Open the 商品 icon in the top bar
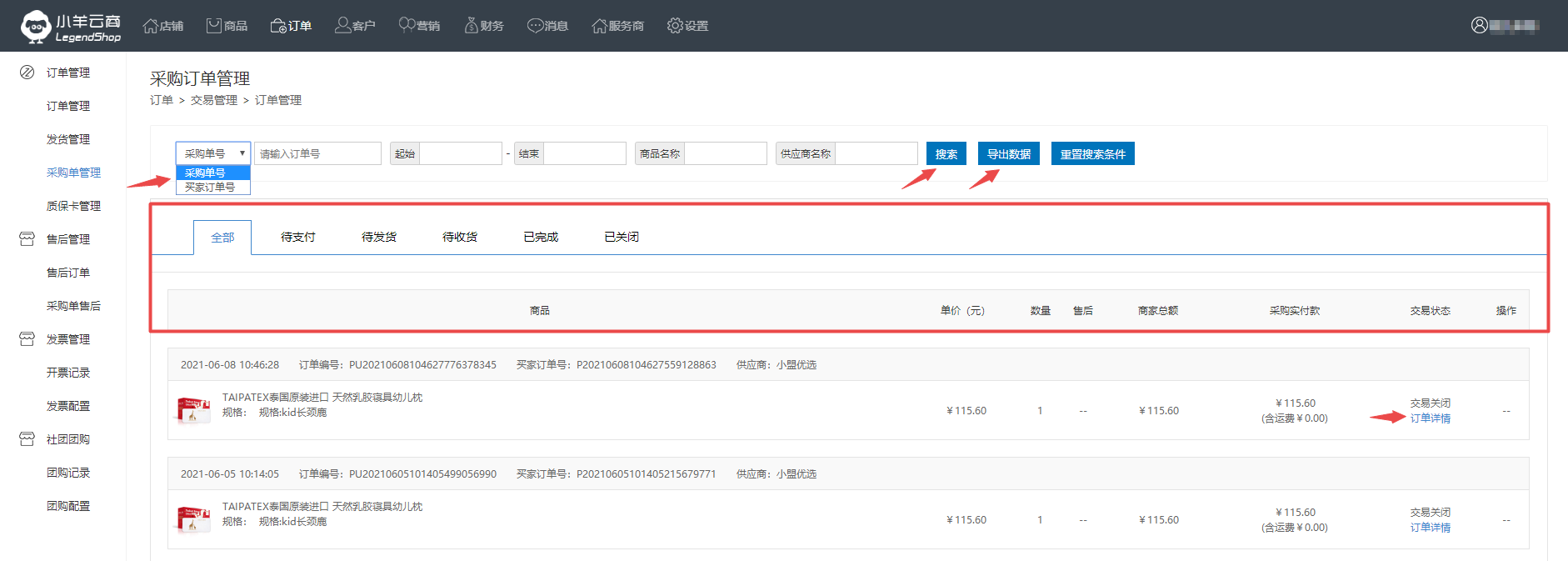 pyautogui.click(x=214, y=26)
